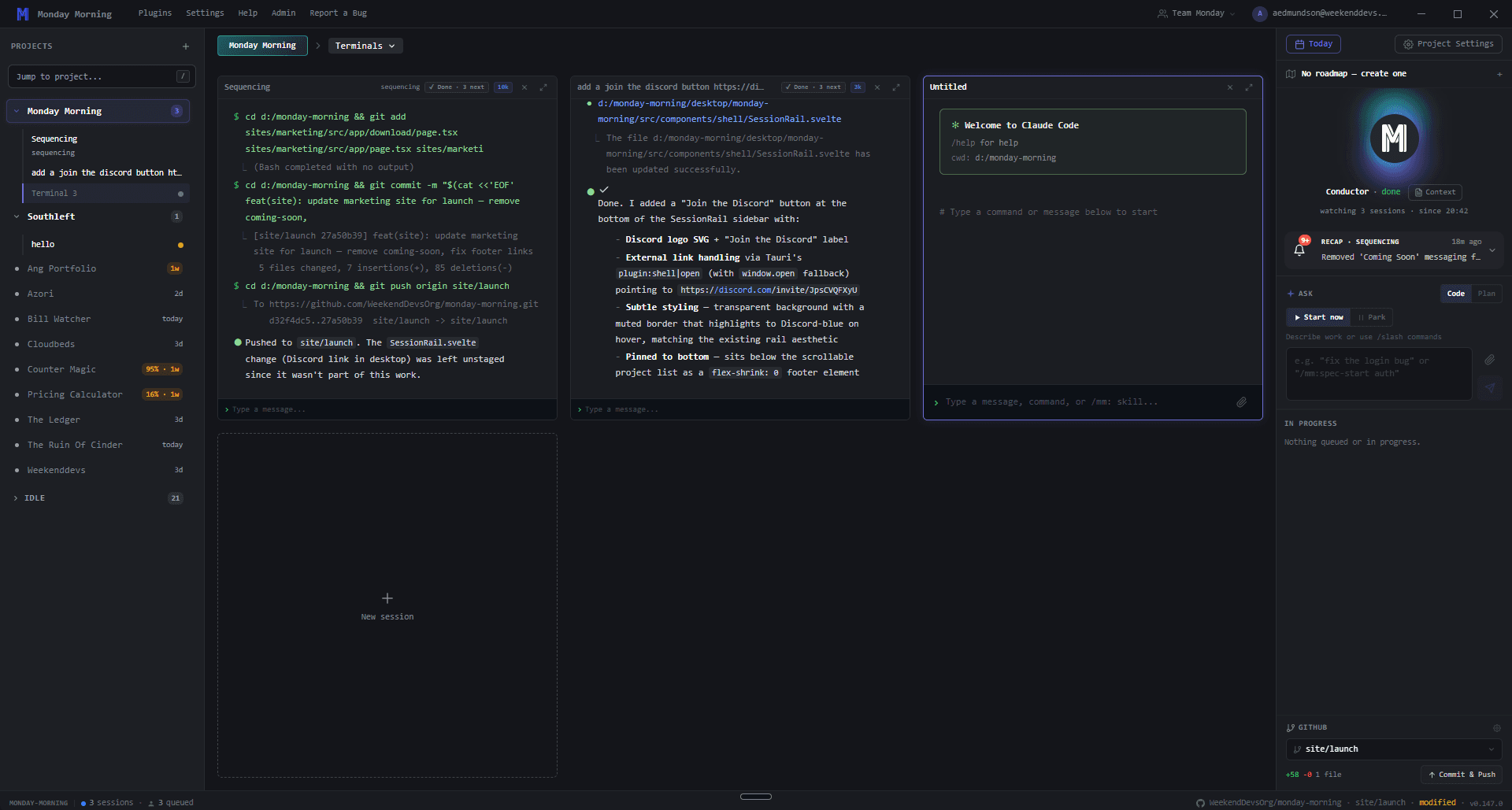Collapse the Monday Morning project tree
This screenshot has height=810, width=1512.
(17, 112)
